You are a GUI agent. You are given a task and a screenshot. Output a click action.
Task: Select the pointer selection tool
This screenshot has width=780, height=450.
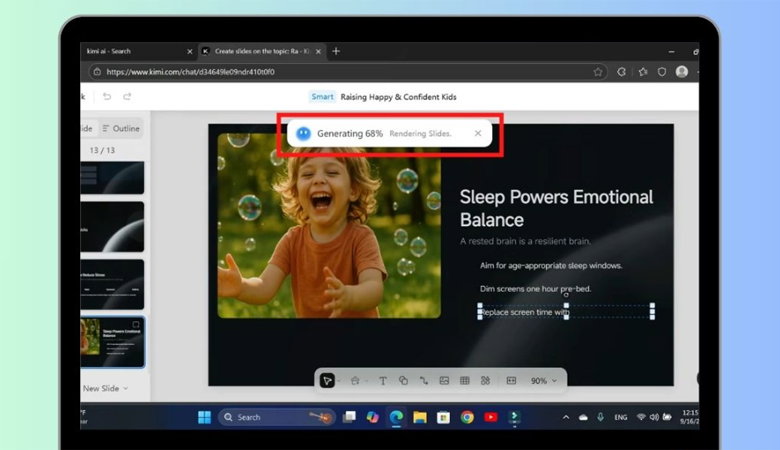coord(327,381)
